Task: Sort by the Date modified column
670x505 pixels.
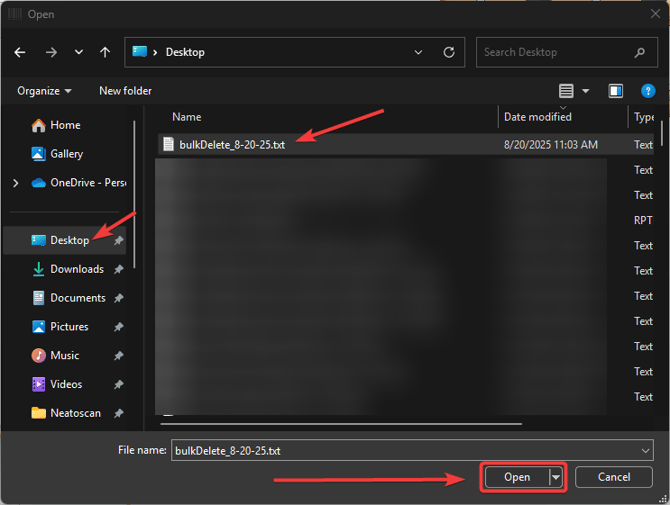Action: click(537, 117)
